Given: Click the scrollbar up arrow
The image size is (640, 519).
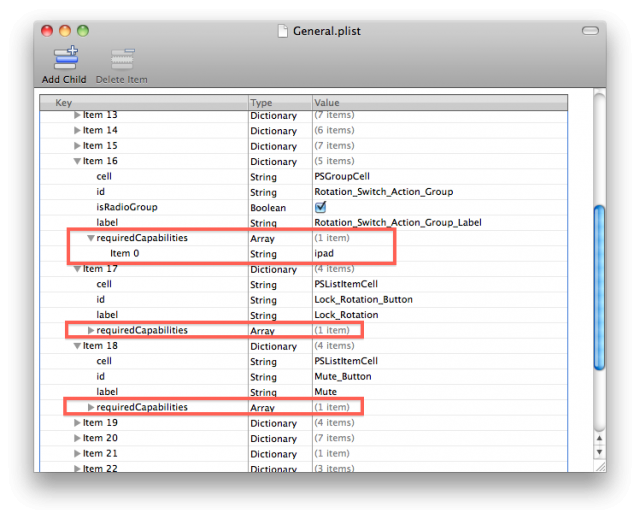Looking at the screenshot, I should pyautogui.click(x=599, y=438).
